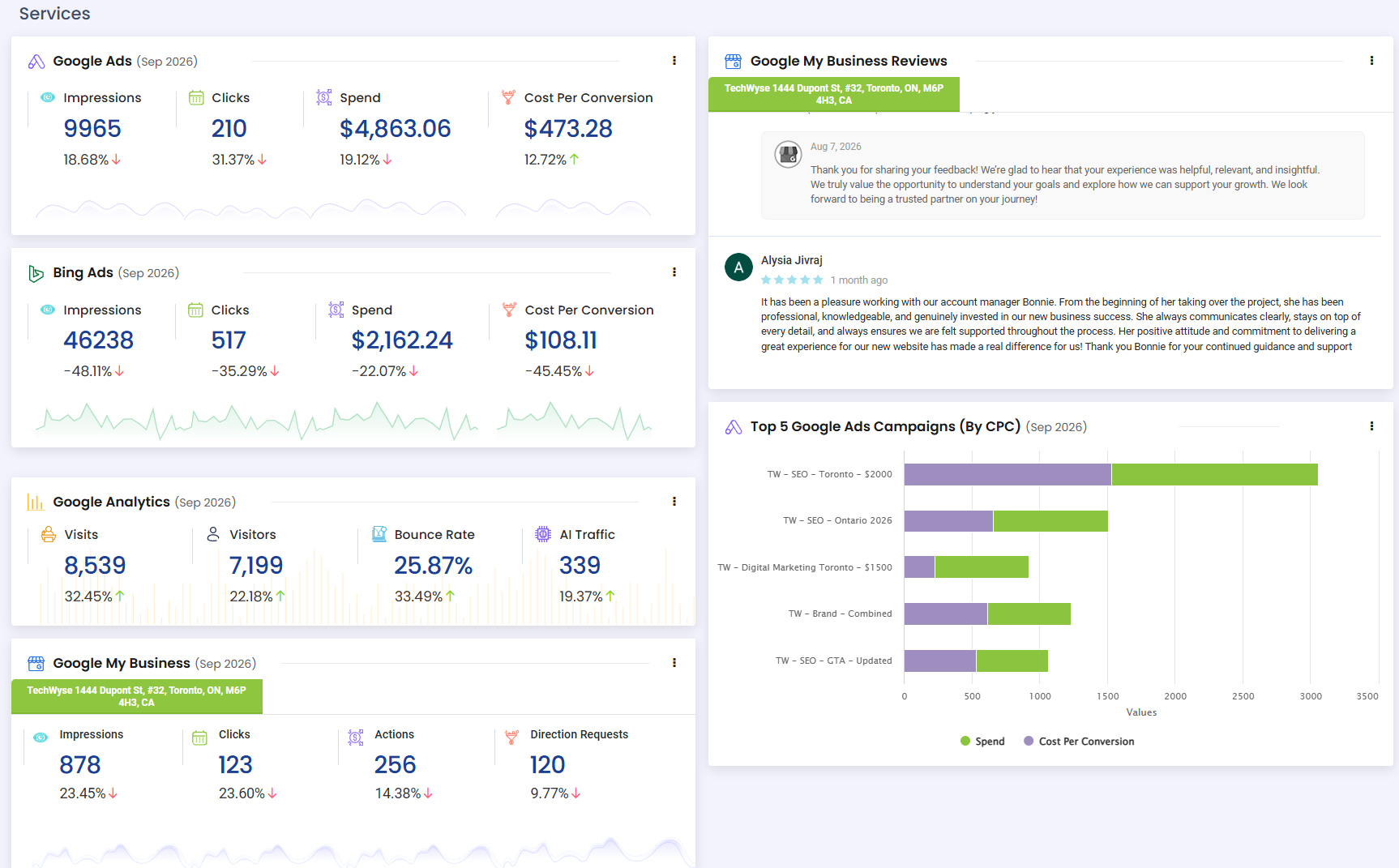Click the Bounce Rate icon
1399x868 pixels.
click(x=379, y=534)
